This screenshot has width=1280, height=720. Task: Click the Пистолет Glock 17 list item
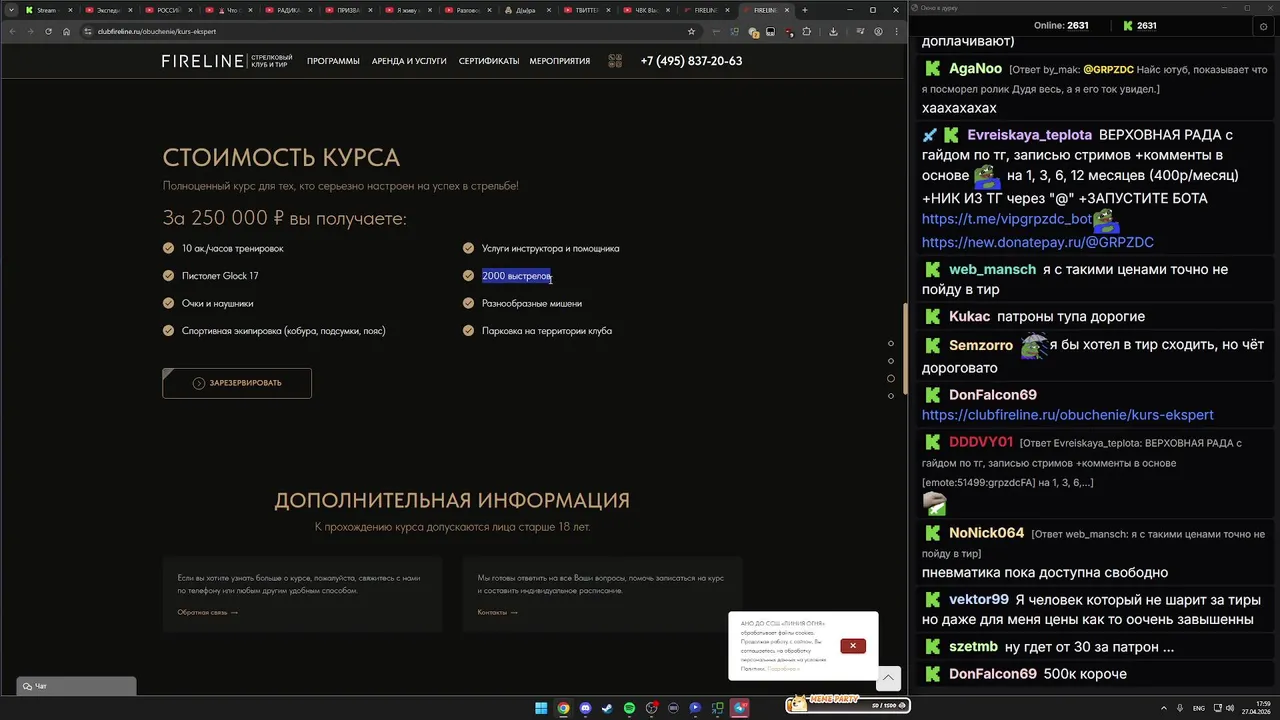coord(220,276)
